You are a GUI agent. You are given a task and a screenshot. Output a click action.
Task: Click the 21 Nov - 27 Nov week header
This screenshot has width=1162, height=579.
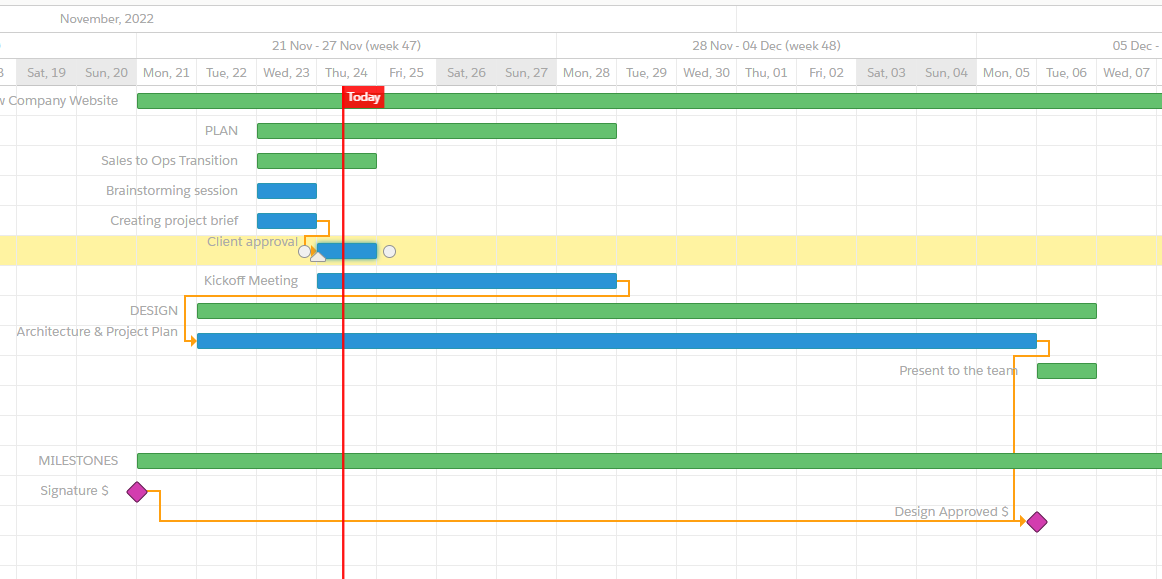[346, 45]
